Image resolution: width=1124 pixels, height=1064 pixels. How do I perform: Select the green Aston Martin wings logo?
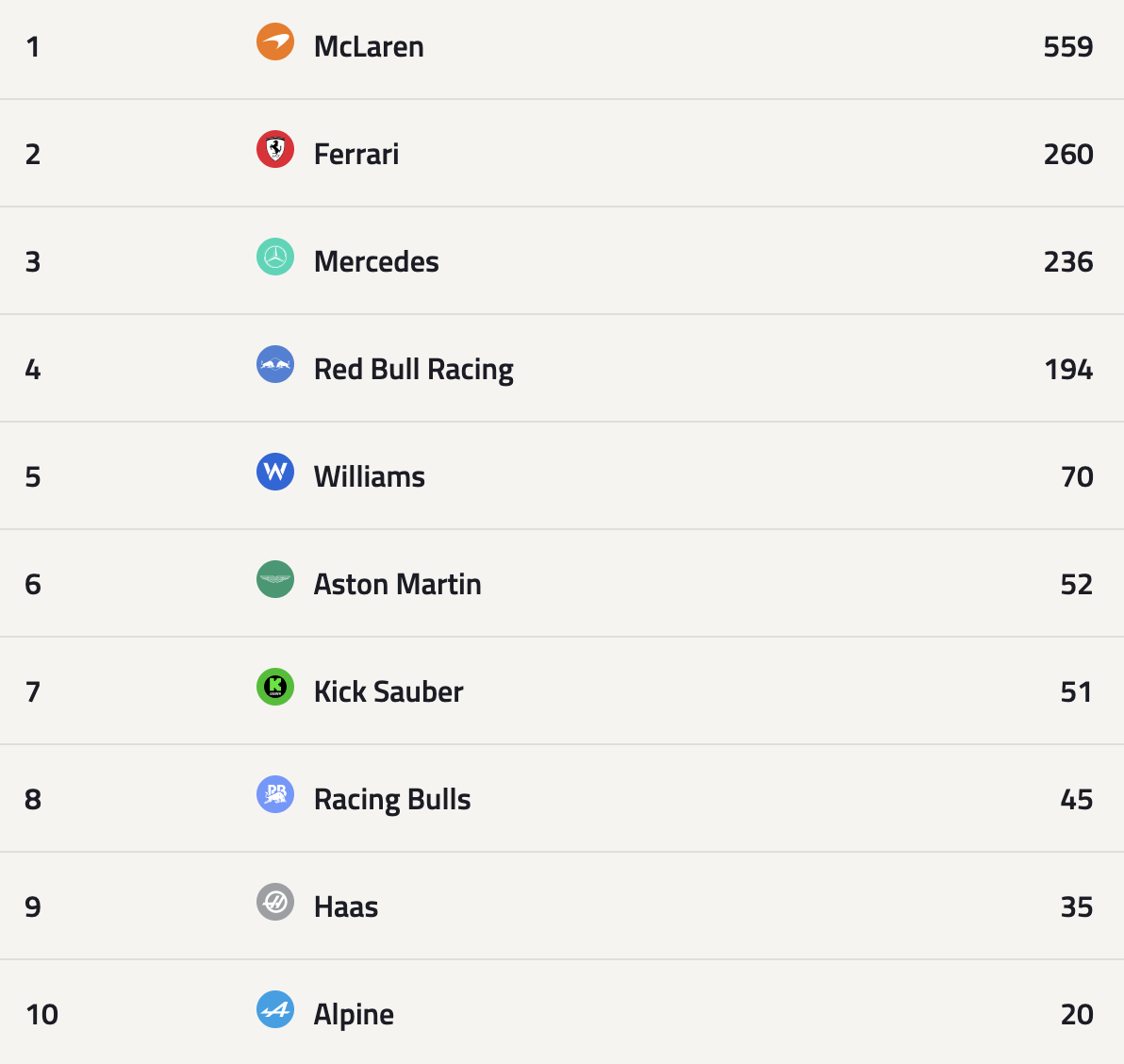point(275,580)
